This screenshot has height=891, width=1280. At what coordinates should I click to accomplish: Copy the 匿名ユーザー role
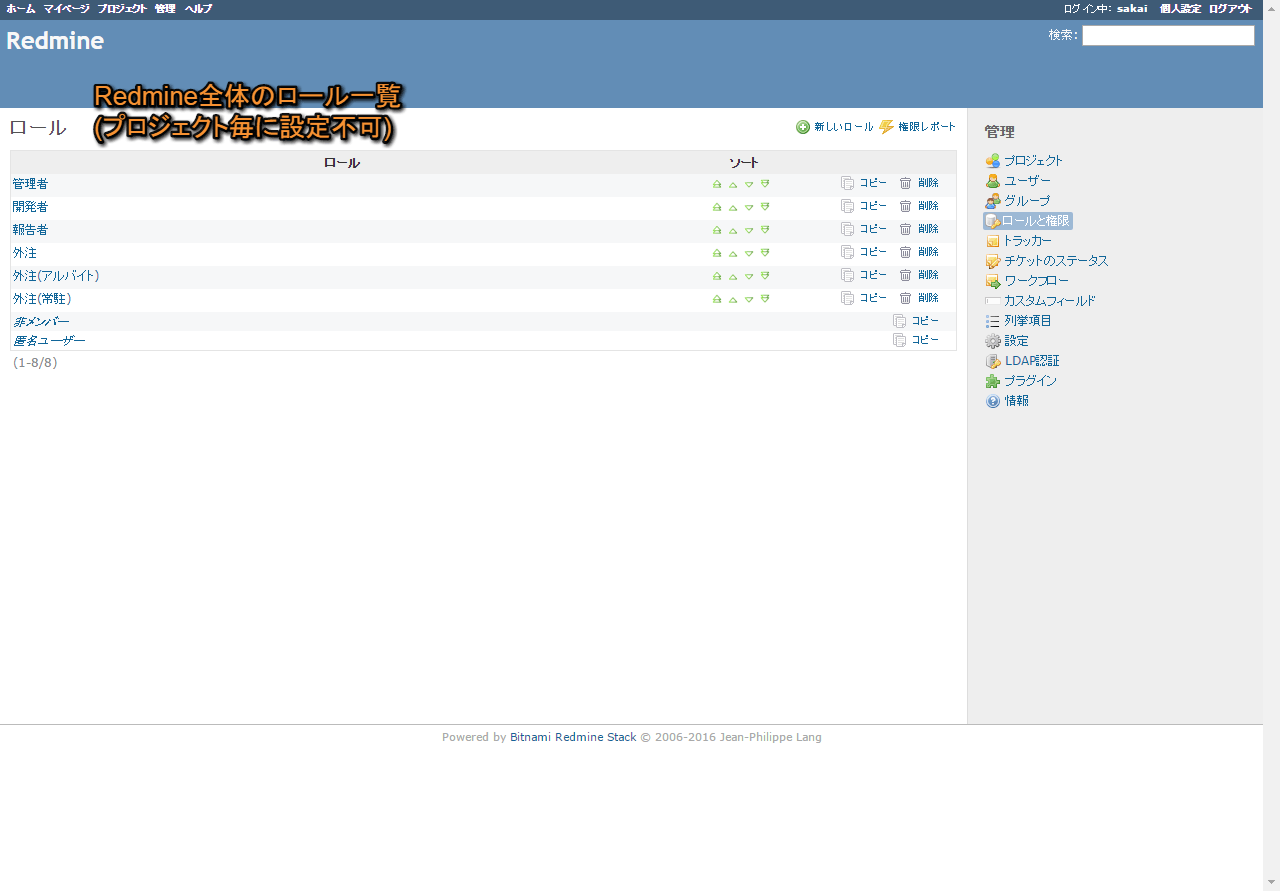(916, 340)
